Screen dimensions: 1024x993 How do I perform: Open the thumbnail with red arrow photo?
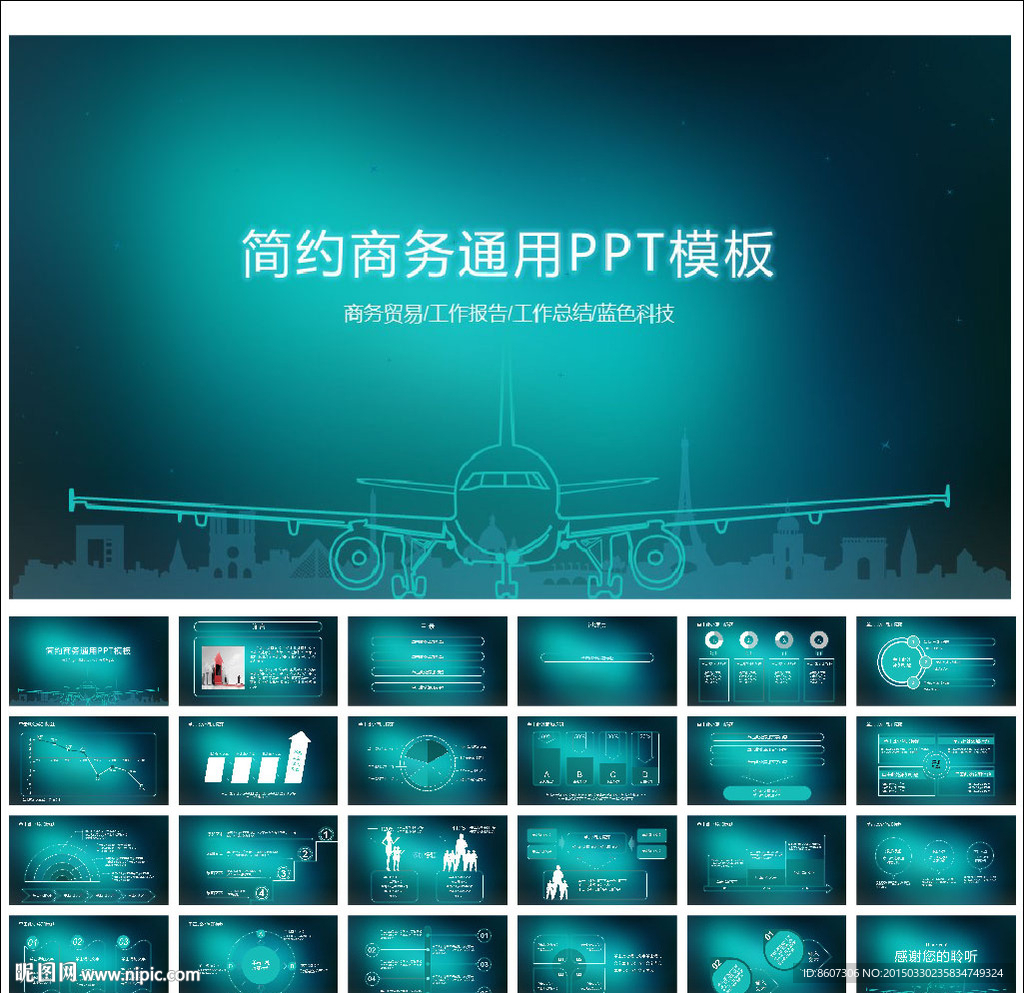click(258, 661)
